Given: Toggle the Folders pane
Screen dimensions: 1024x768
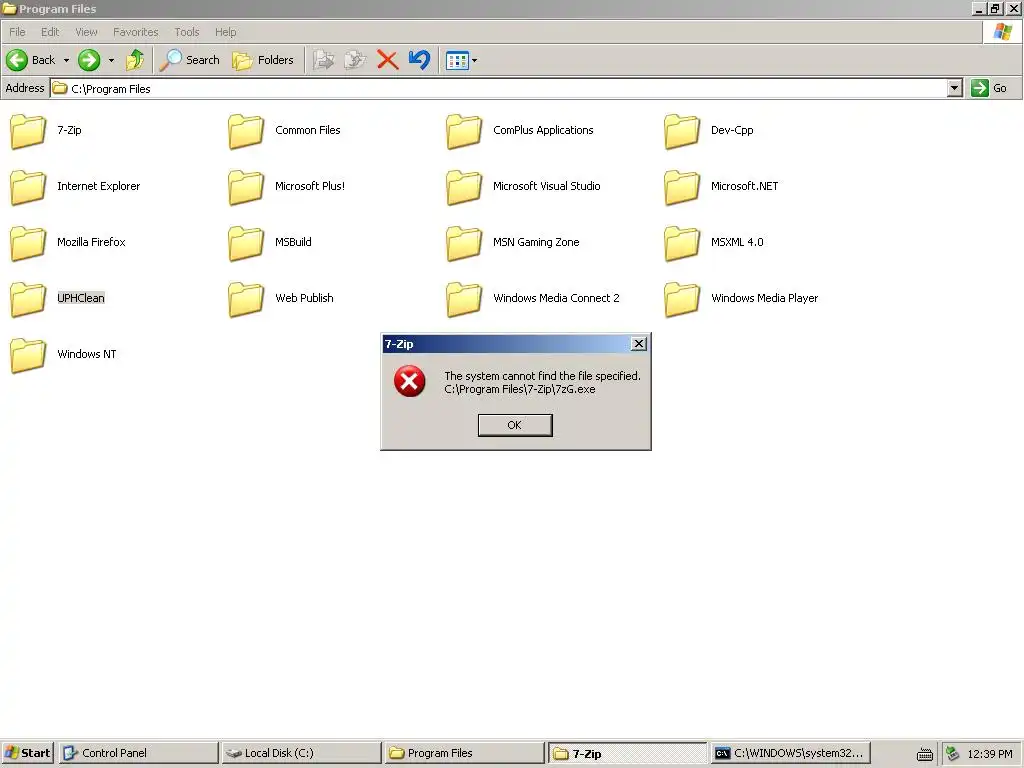Looking at the screenshot, I should [x=263, y=60].
